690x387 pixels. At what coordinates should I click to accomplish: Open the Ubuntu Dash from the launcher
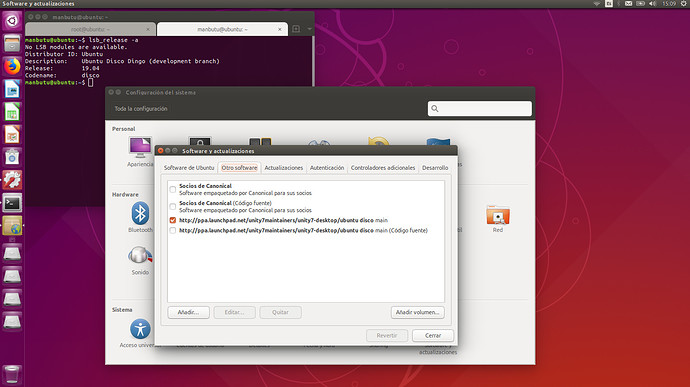click(12, 21)
